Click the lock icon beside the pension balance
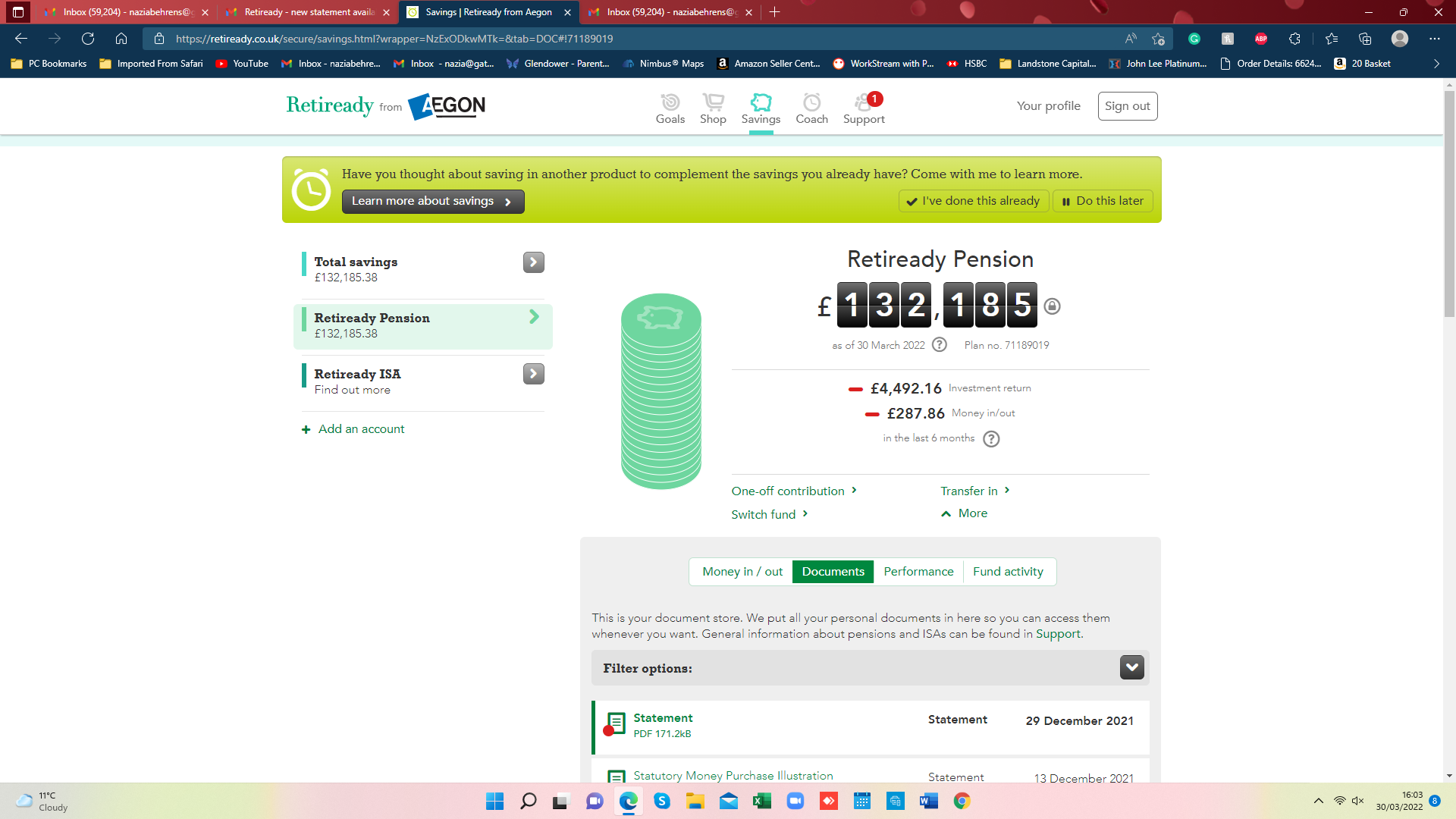This screenshot has height=819, width=1456. (x=1052, y=306)
